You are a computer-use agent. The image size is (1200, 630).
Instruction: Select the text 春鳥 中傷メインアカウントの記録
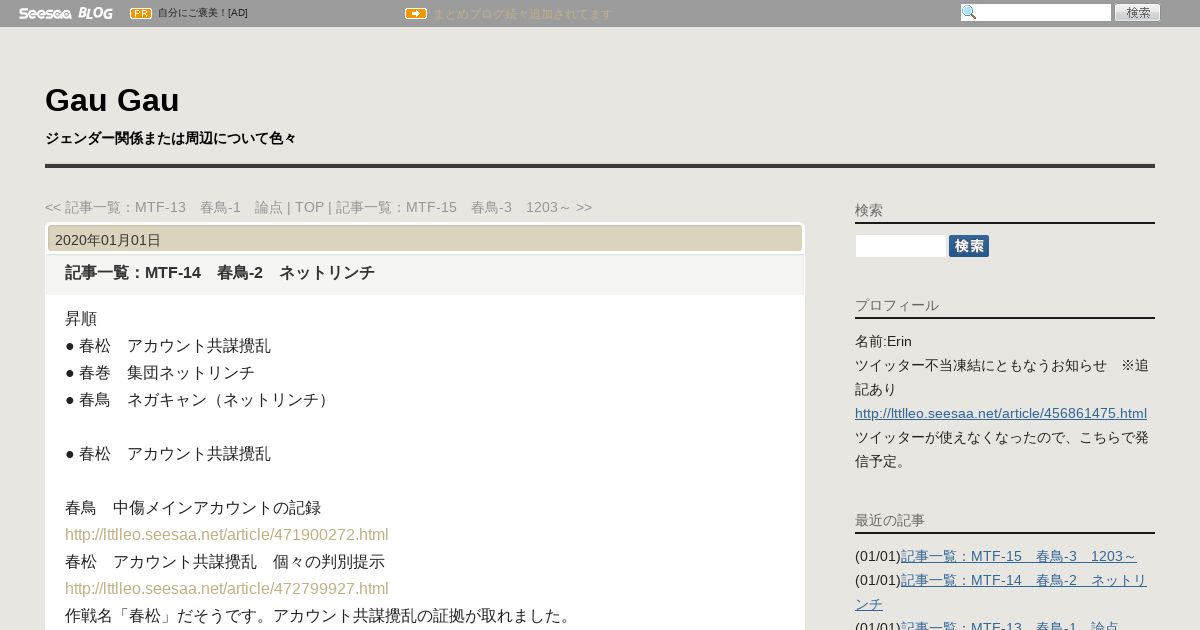pos(193,508)
